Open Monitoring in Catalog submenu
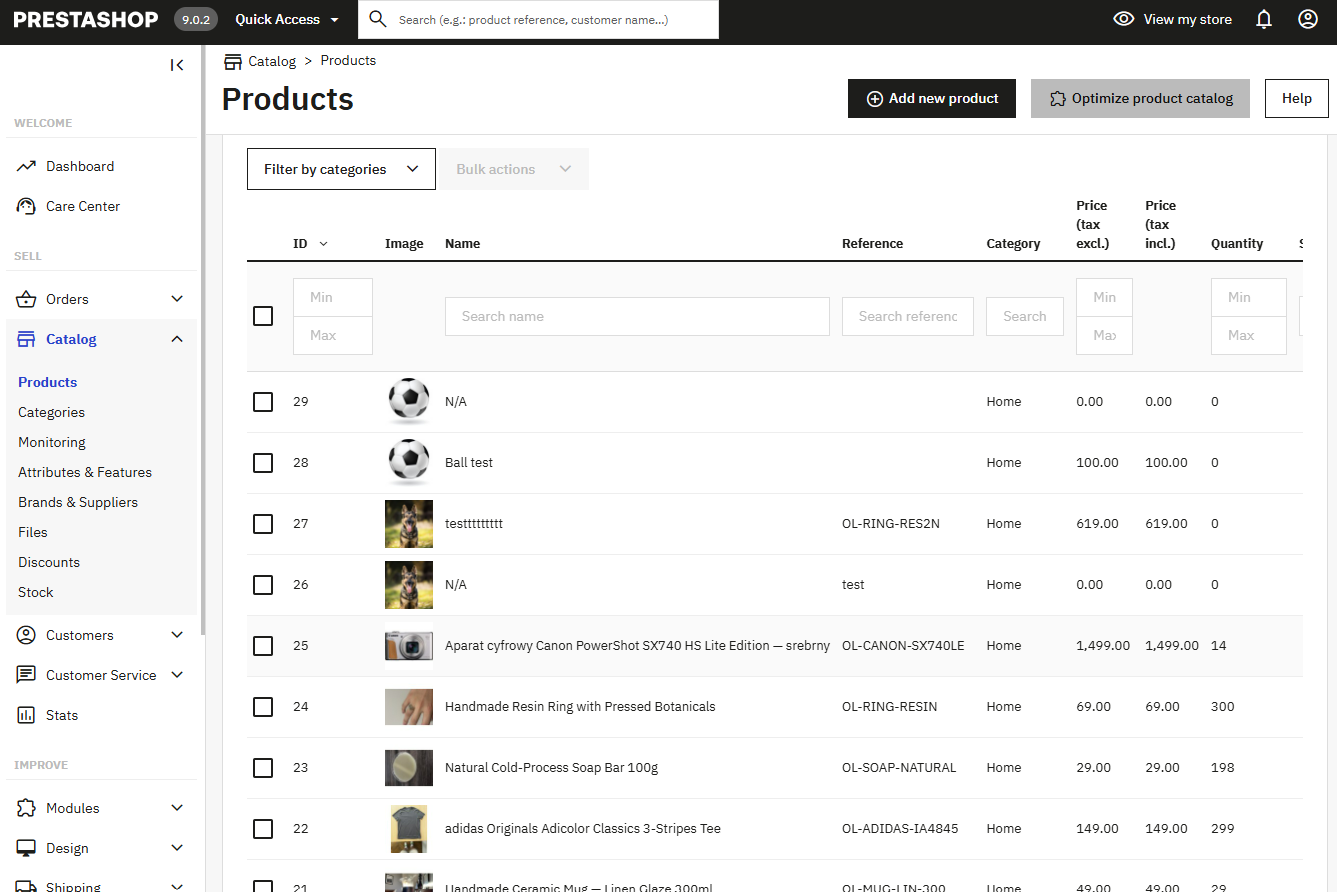 pos(52,442)
